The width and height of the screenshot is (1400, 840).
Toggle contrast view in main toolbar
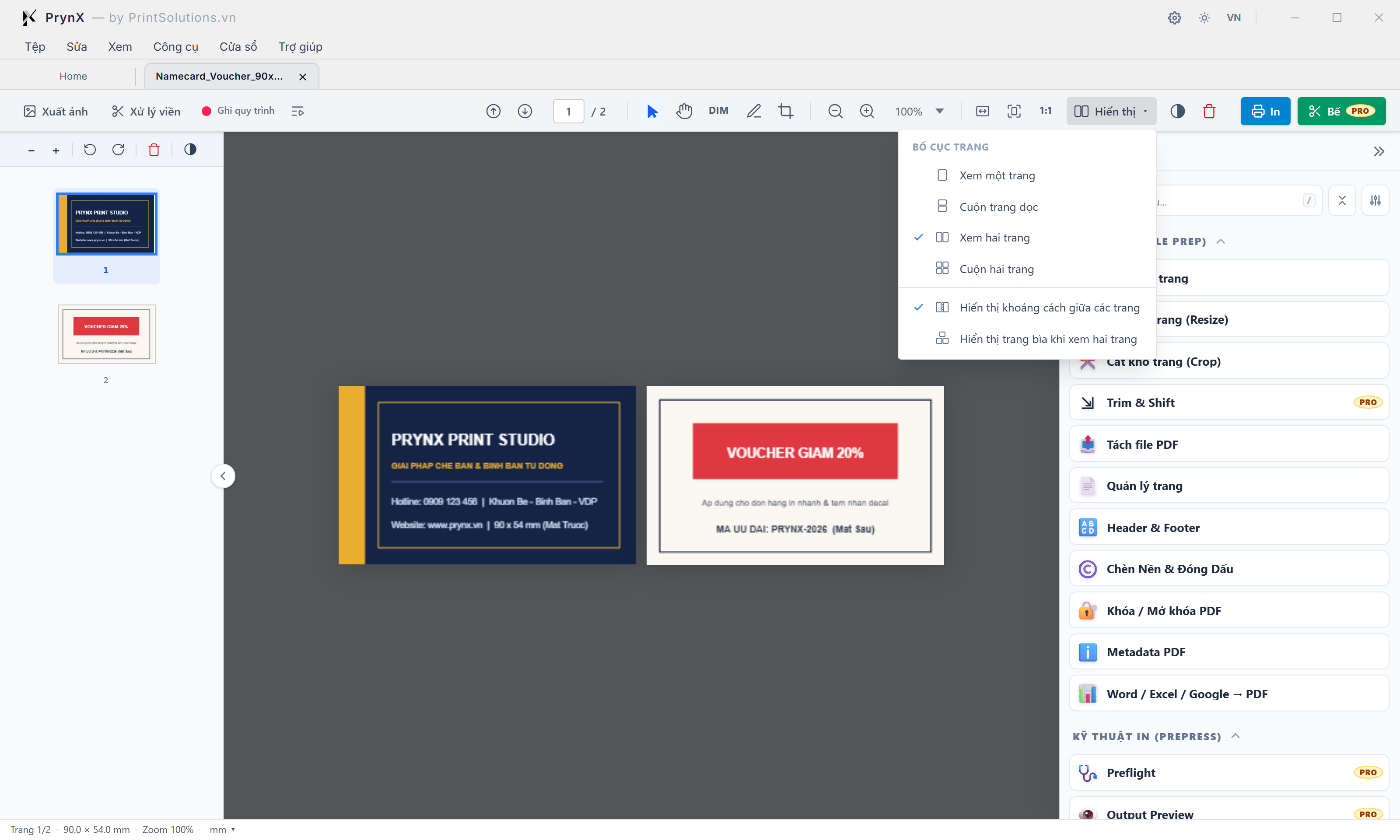[1178, 111]
